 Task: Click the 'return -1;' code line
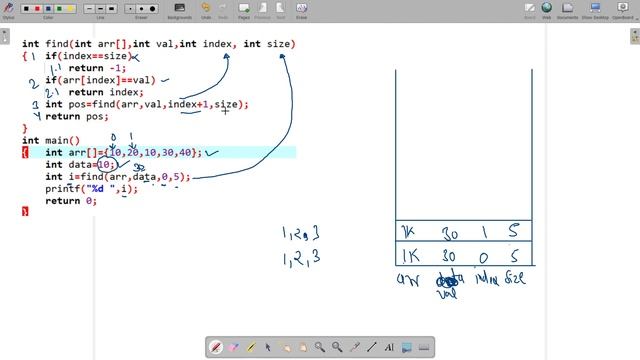(x=98, y=68)
